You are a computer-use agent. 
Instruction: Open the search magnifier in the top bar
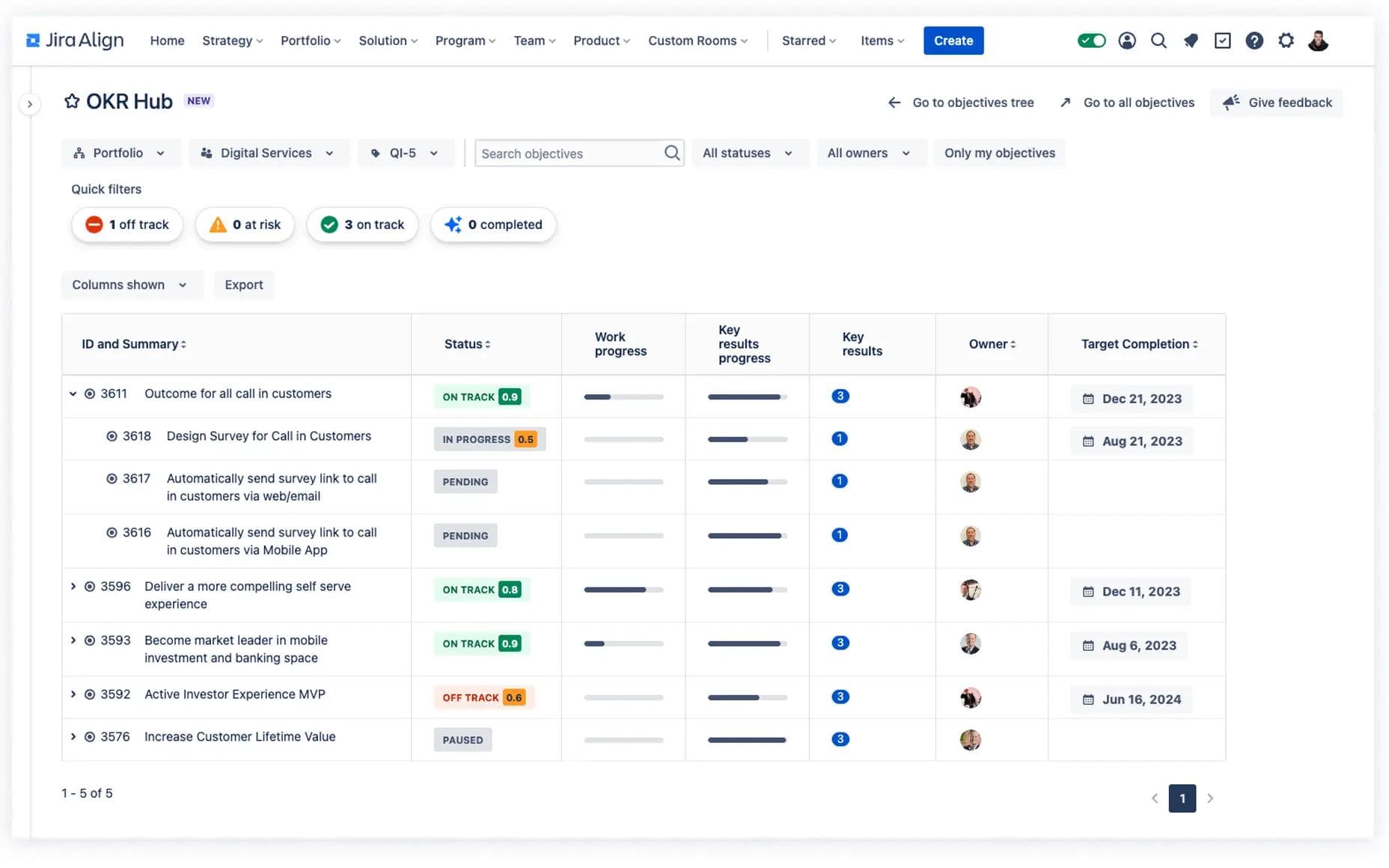(1158, 40)
